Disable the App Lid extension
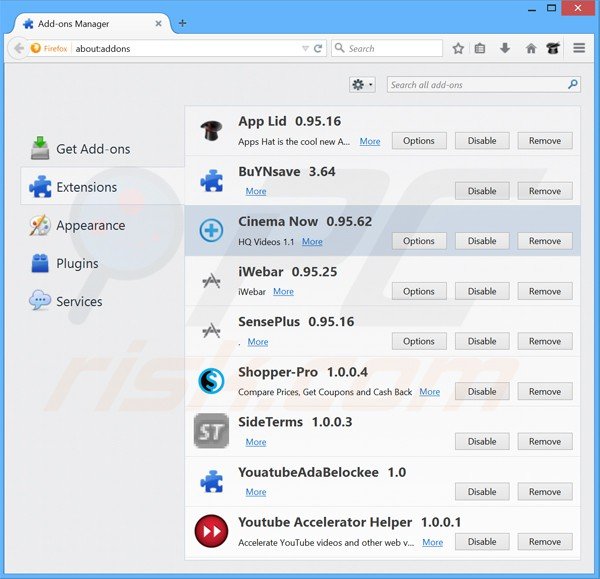This screenshot has height=579, width=600. tap(482, 141)
